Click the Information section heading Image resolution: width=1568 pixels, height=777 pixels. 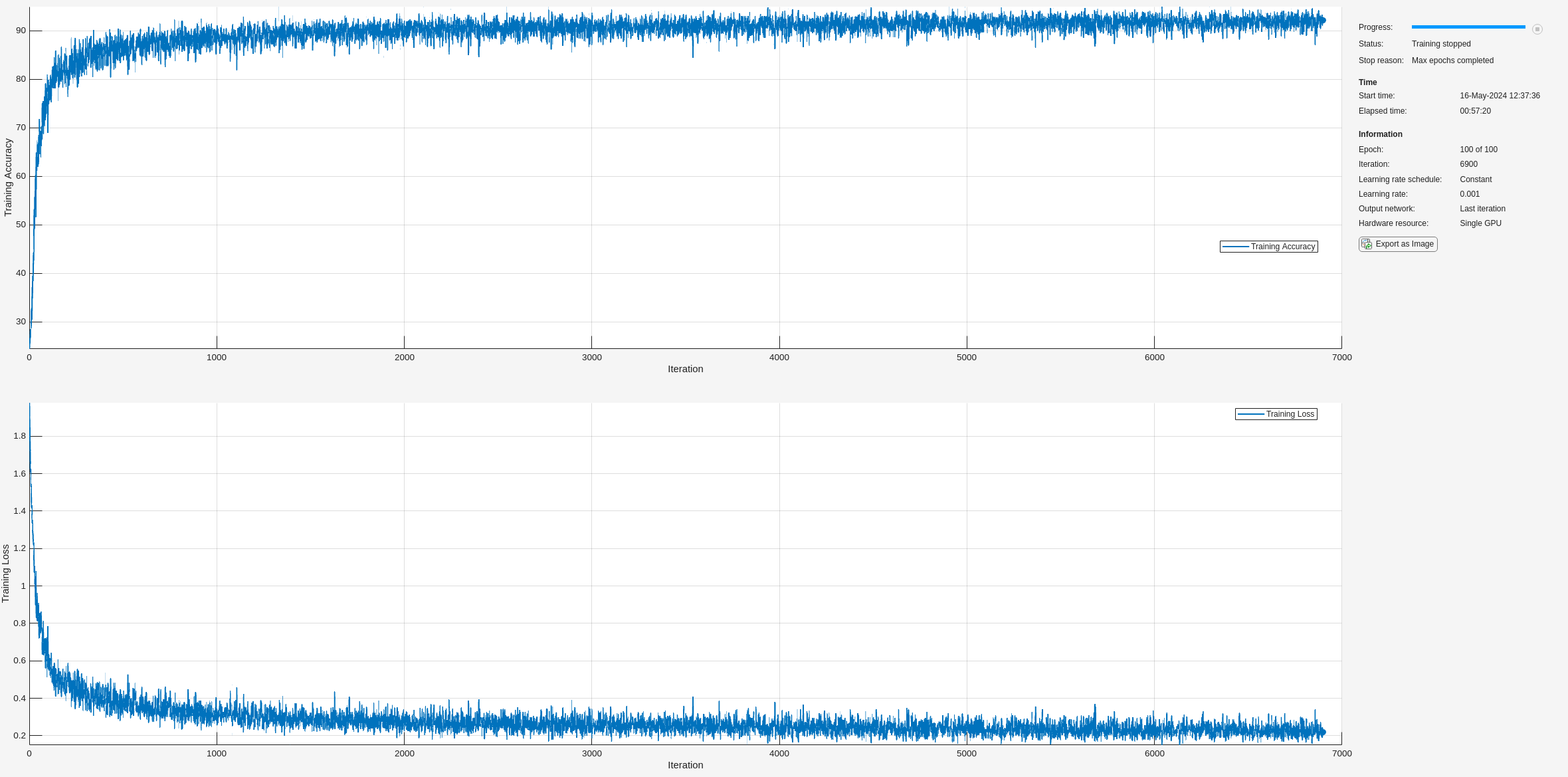point(1380,134)
